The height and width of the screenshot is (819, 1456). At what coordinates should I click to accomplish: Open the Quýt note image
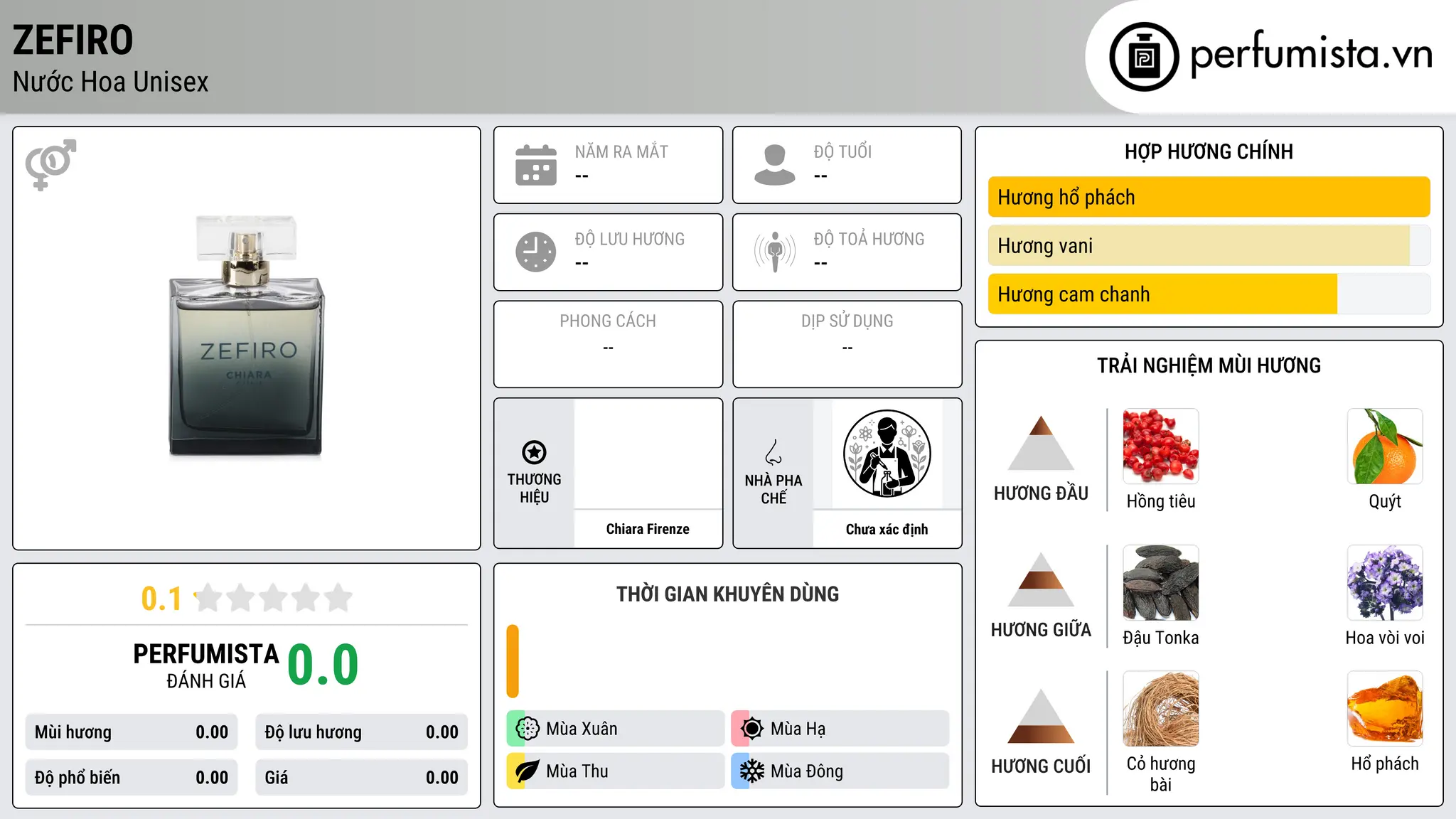1385,446
